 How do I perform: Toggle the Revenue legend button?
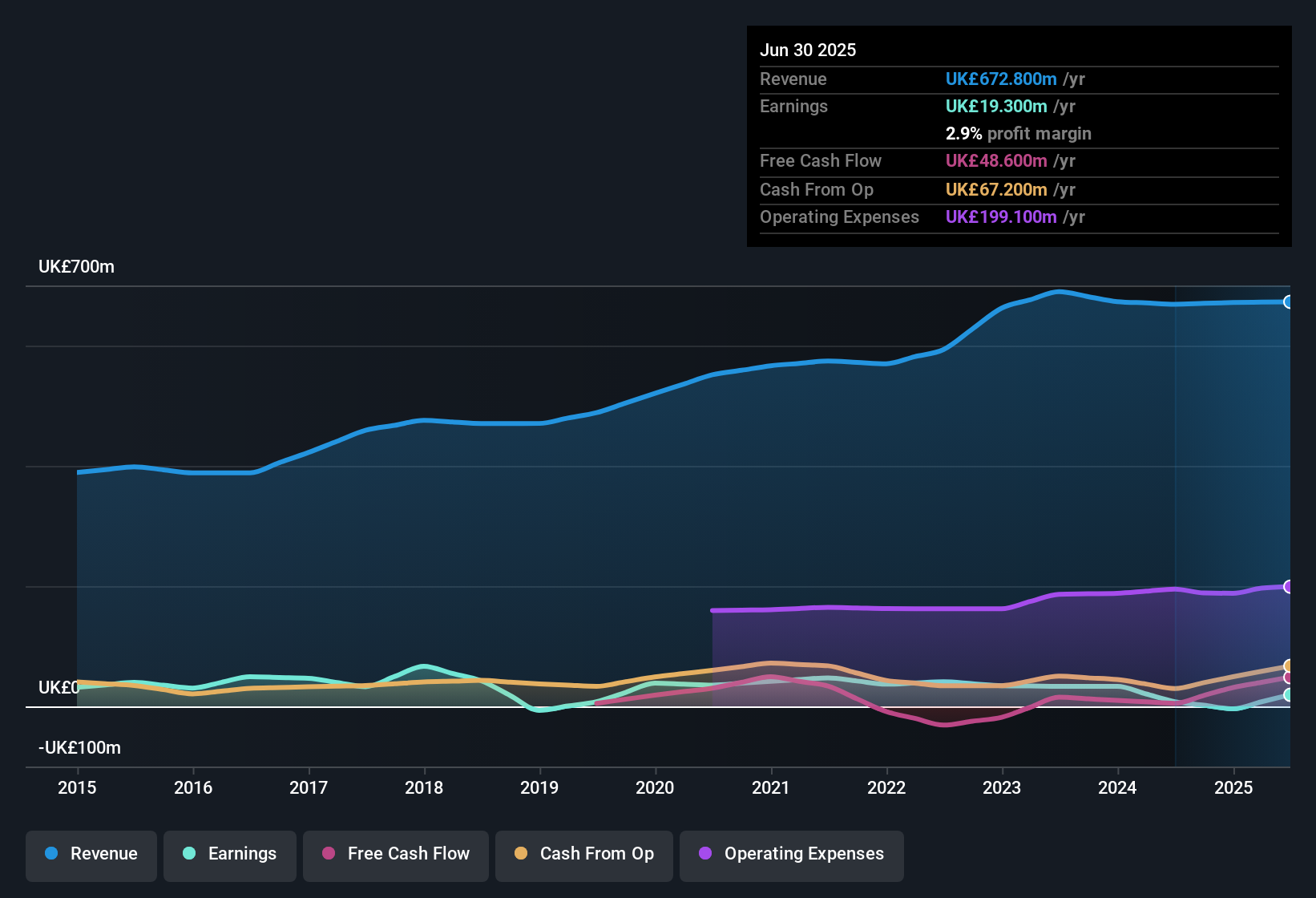coord(91,855)
